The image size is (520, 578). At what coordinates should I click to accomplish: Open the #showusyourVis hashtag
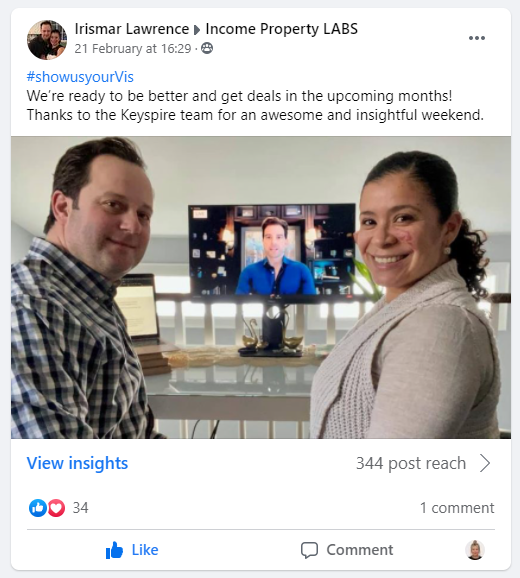point(80,77)
